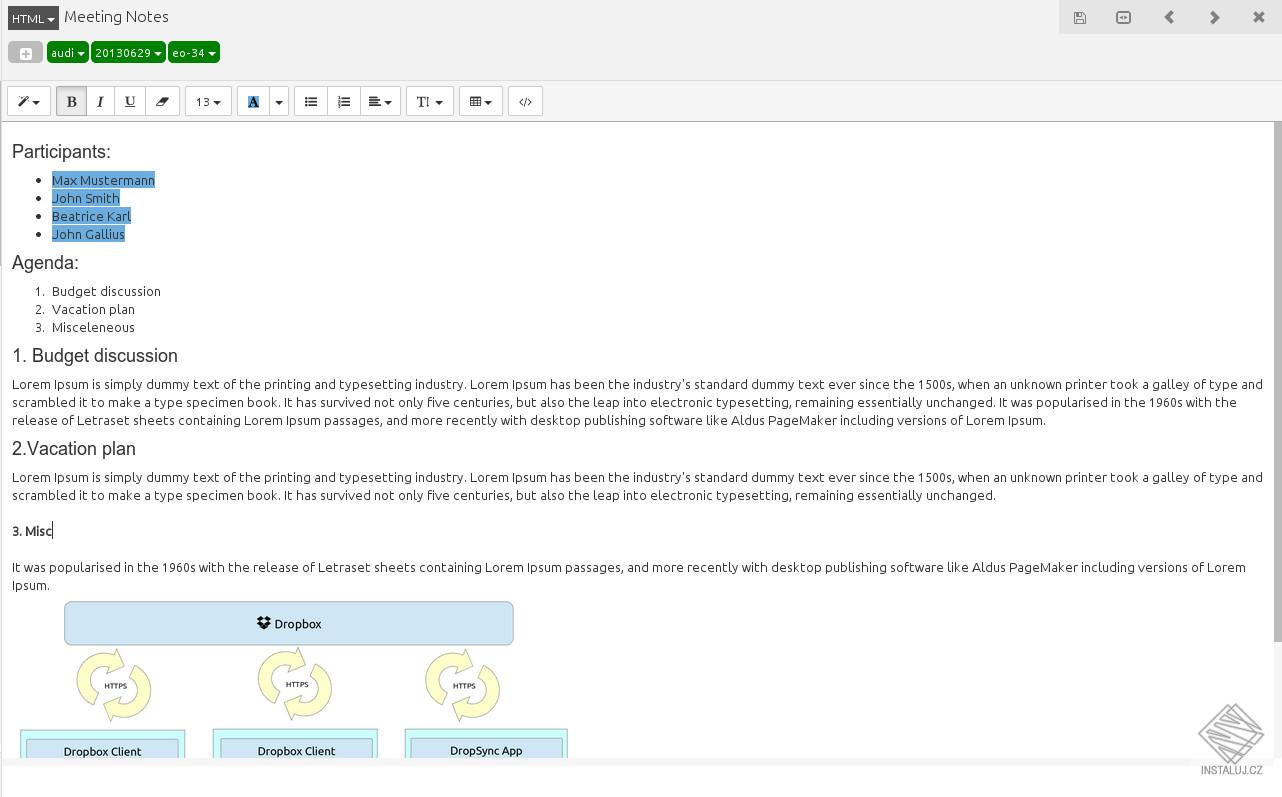Open the magic wand style dropdown
This screenshot has width=1282, height=797.
[29, 101]
